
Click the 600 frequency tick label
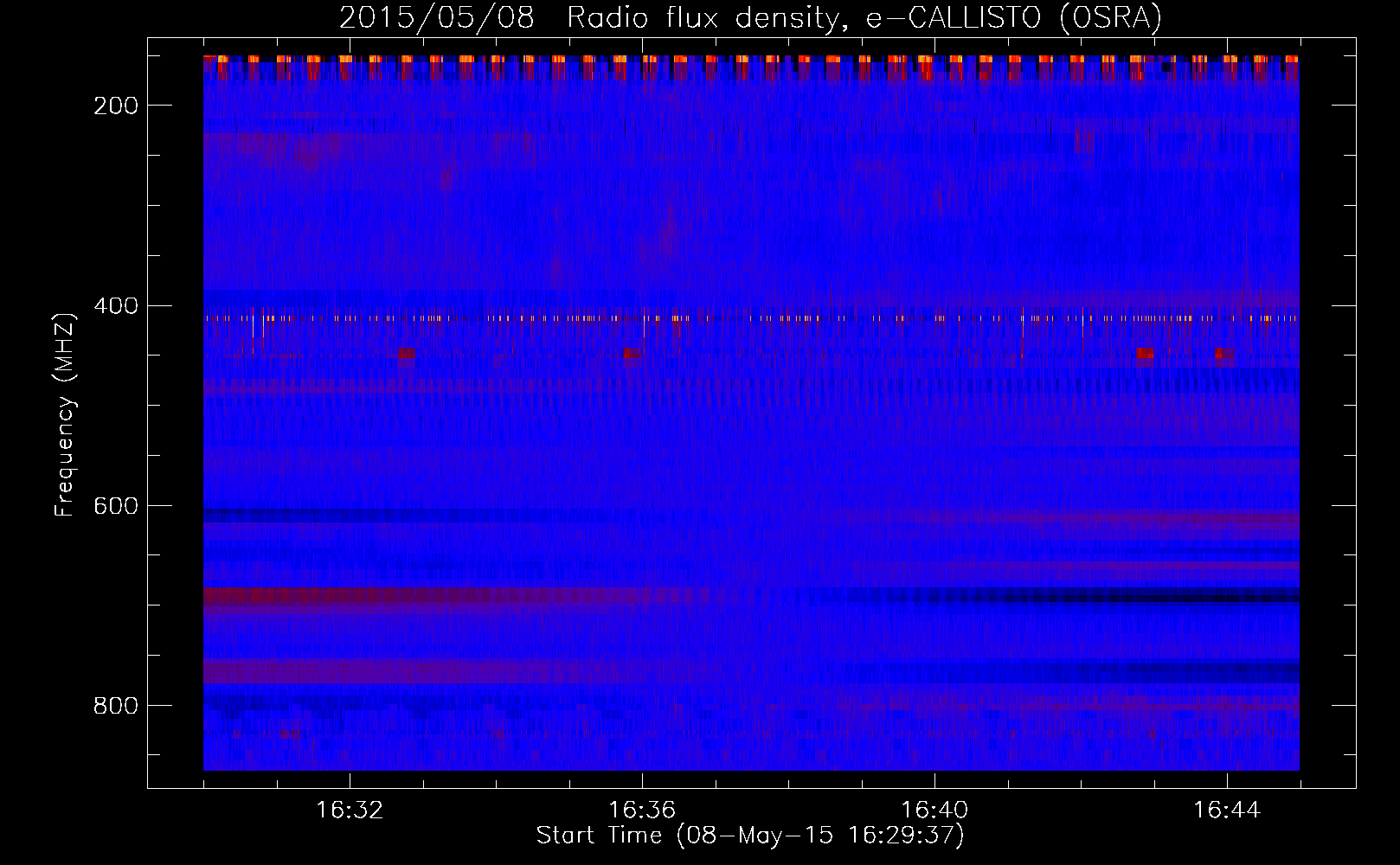[x=116, y=506]
